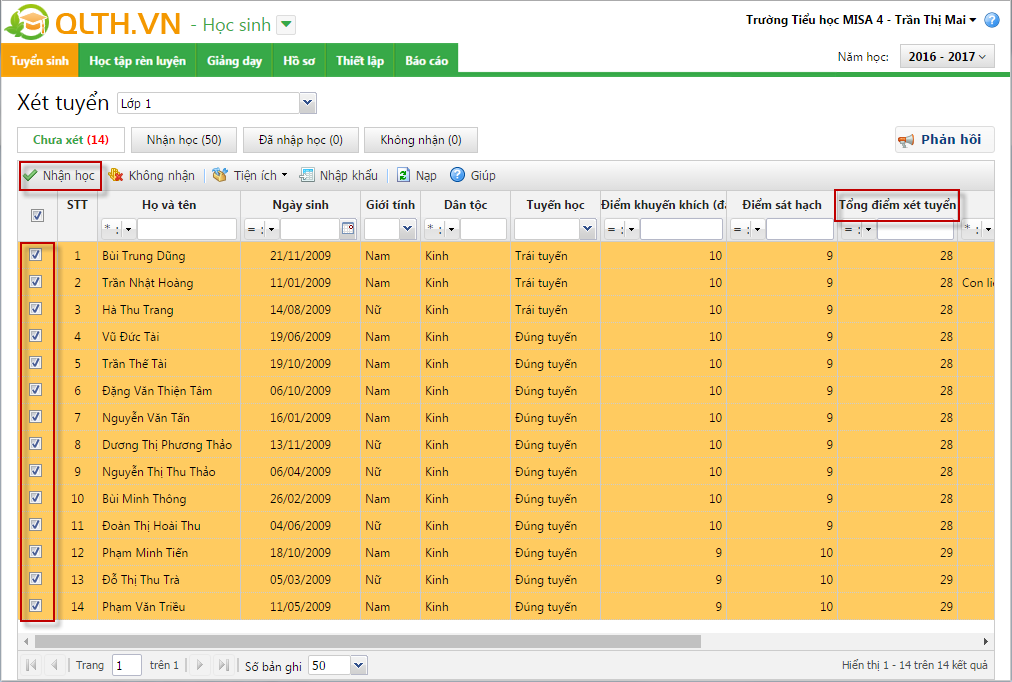Toggle the select-all checkbox in table header

[37, 215]
